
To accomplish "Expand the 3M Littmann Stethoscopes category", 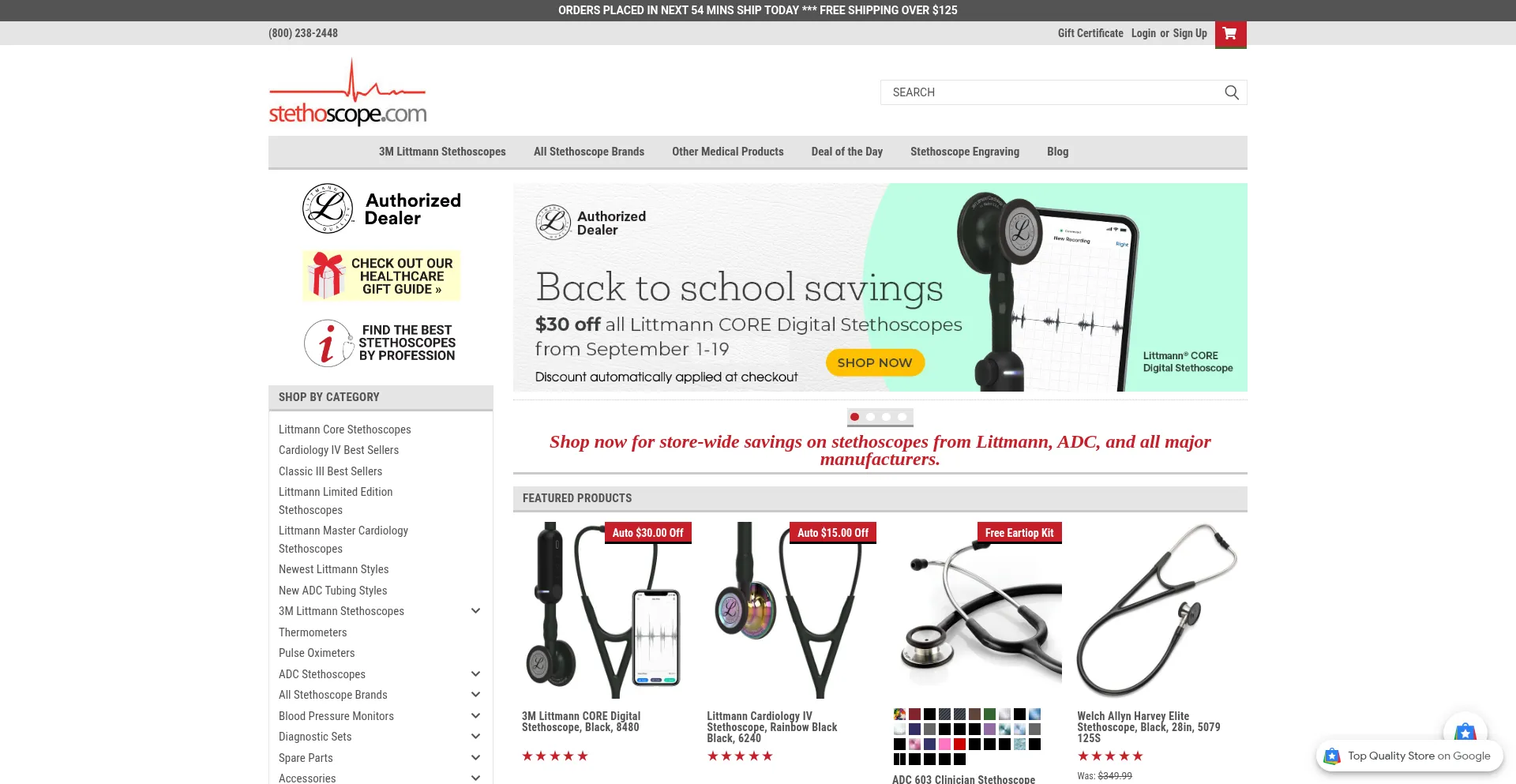I will (475, 611).
